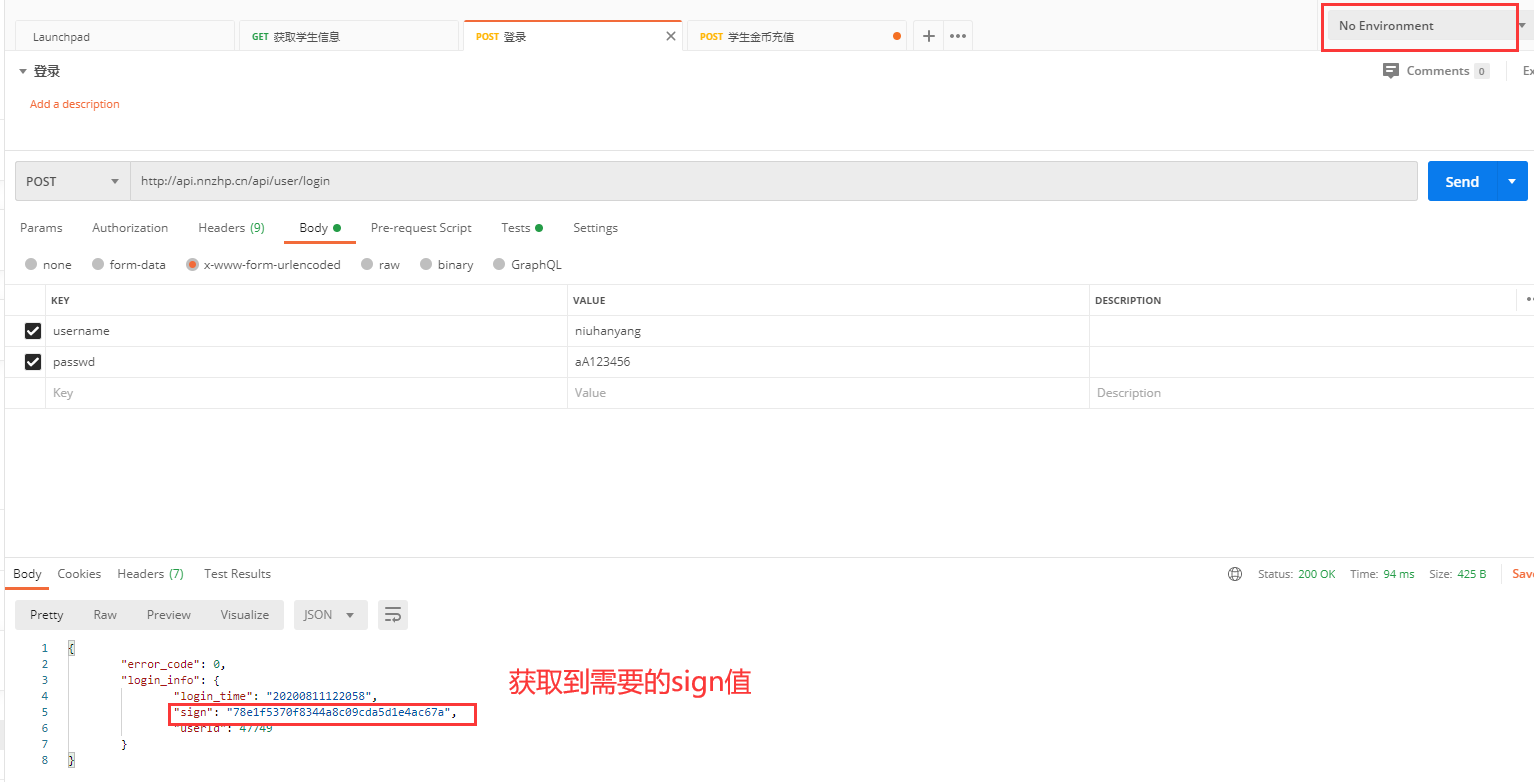Click the unsaved-changes dot on 学生金币充值 tab
The width and height of the screenshot is (1534, 782).
coord(895,35)
